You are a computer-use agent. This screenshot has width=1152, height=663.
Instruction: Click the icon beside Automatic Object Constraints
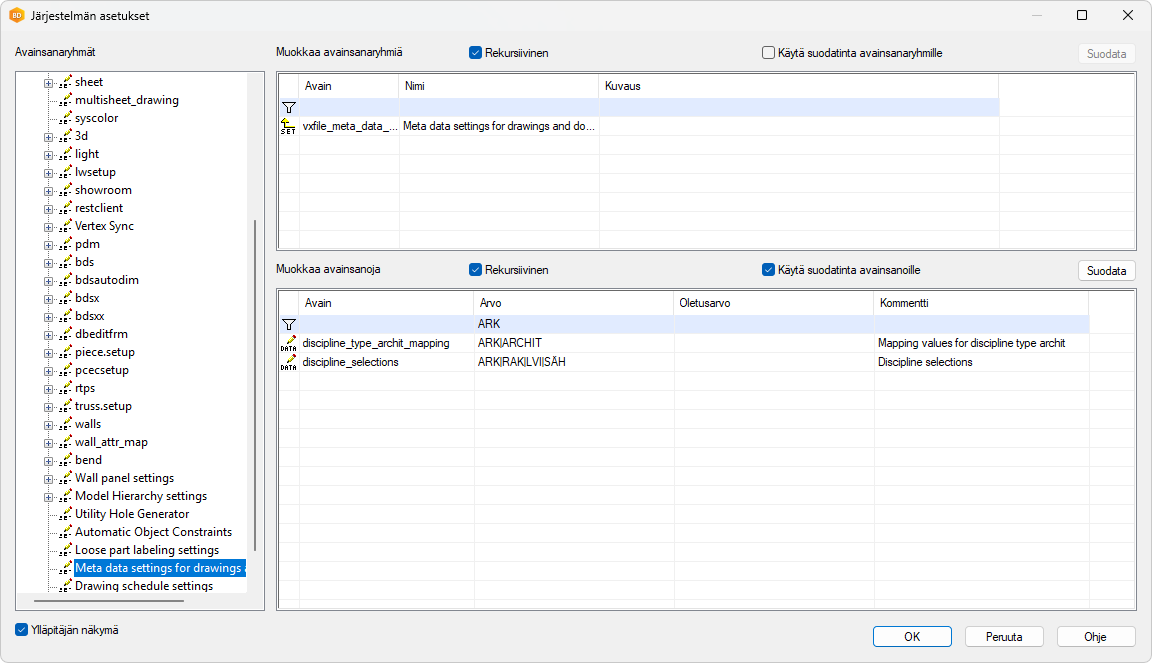65,532
